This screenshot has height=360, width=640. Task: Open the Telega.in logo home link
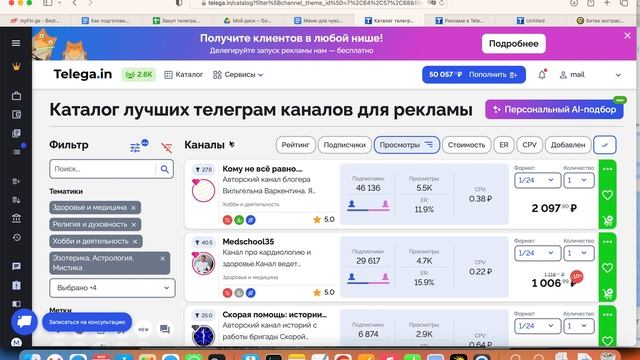tap(82, 74)
